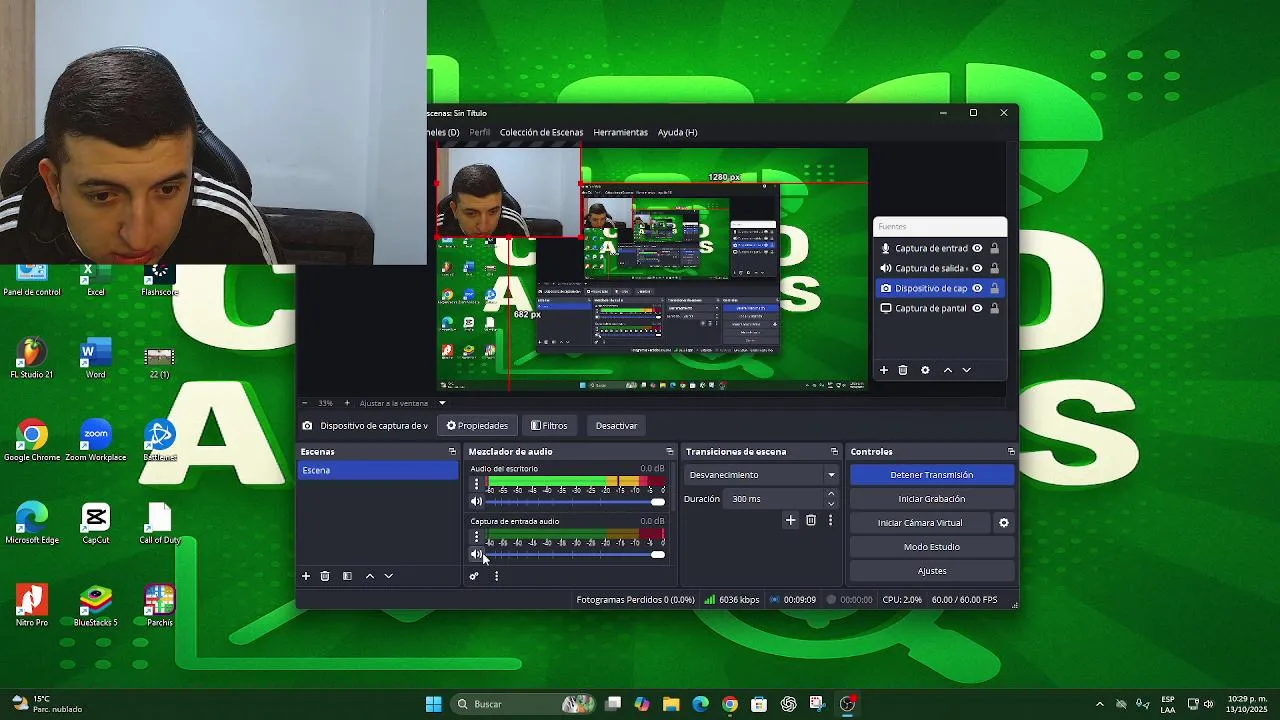Move selected source up in Fuentes
The height and width of the screenshot is (720, 1280).
point(948,370)
